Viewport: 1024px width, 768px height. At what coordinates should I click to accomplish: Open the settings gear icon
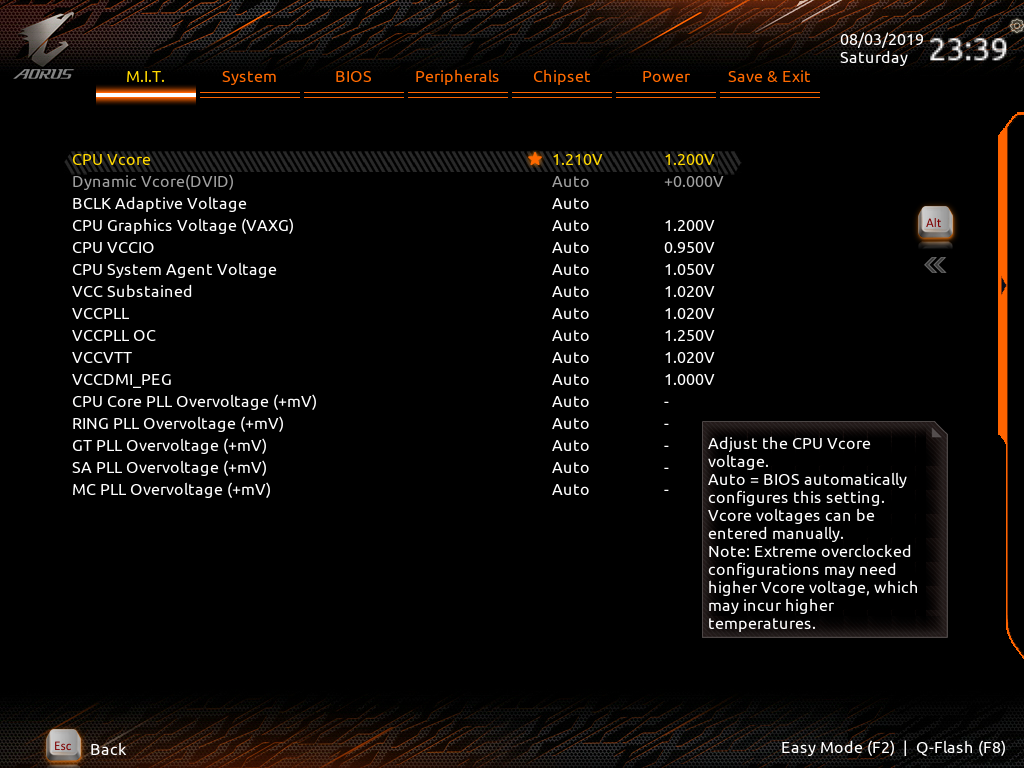1017,26
